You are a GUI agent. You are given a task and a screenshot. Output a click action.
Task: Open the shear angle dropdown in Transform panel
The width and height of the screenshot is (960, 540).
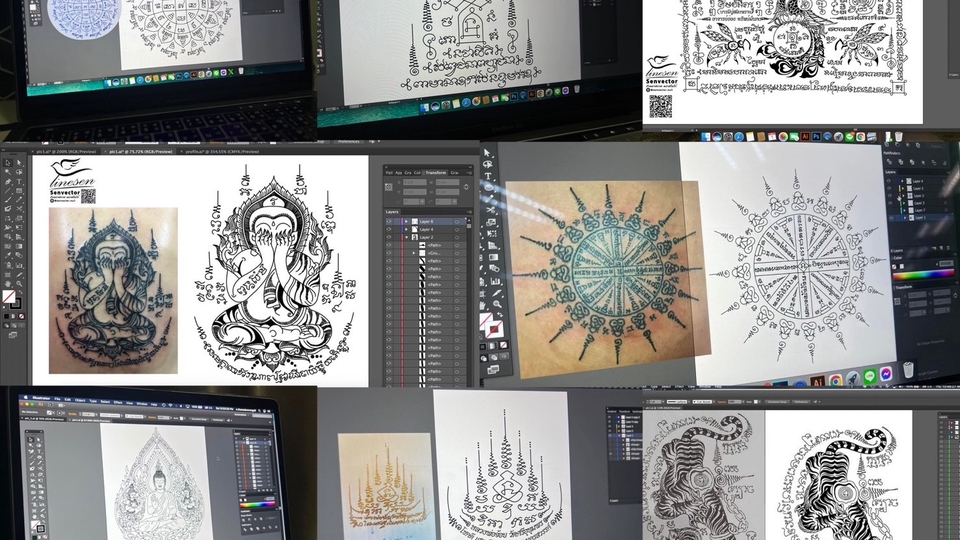coord(454,202)
